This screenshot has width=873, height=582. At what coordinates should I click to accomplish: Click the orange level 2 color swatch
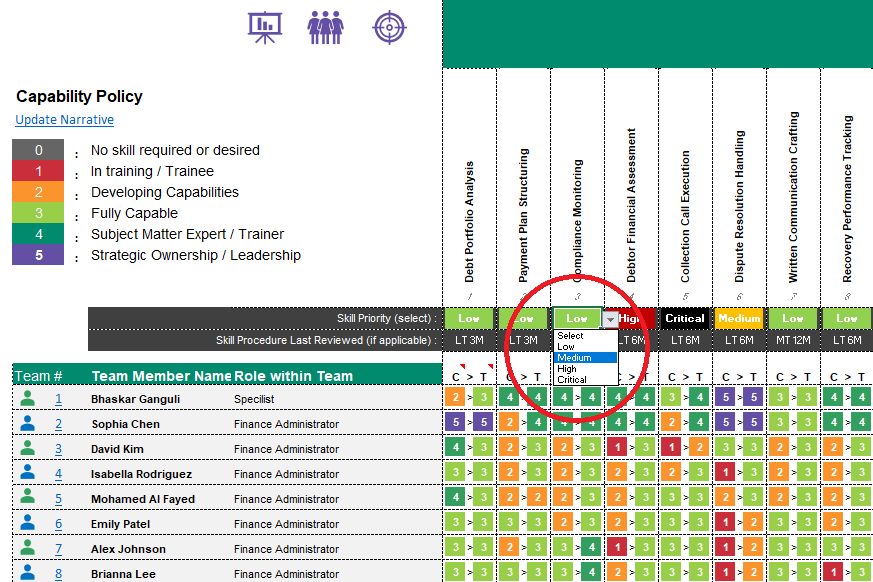(38, 192)
